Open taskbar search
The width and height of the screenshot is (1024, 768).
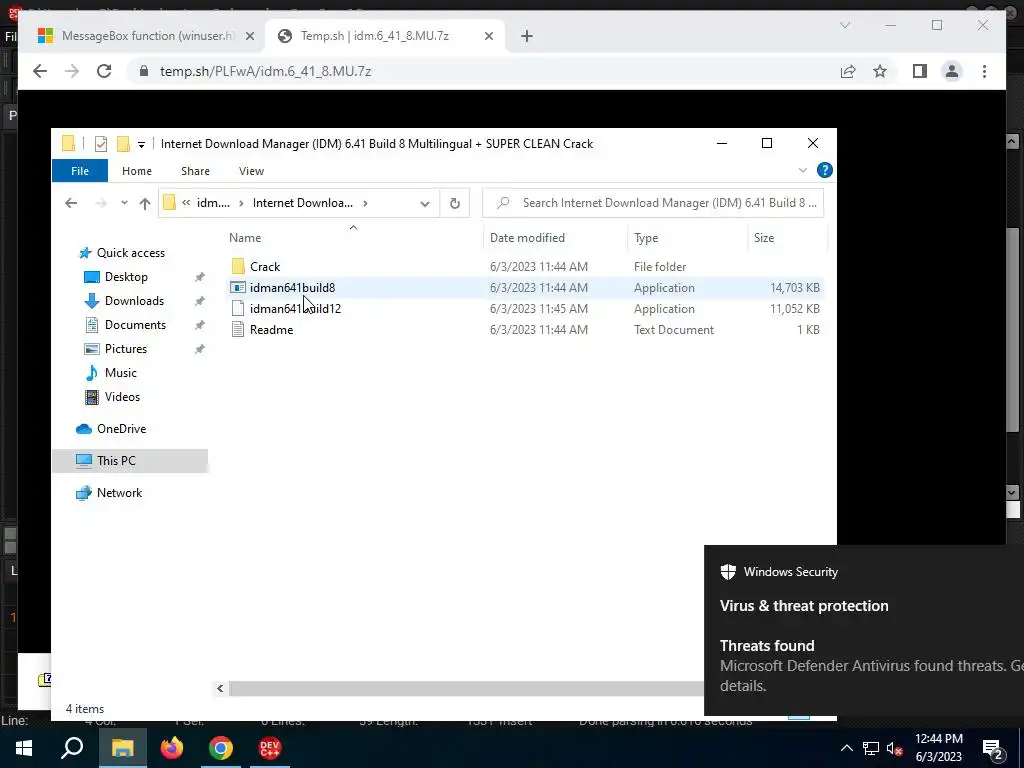(72, 748)
